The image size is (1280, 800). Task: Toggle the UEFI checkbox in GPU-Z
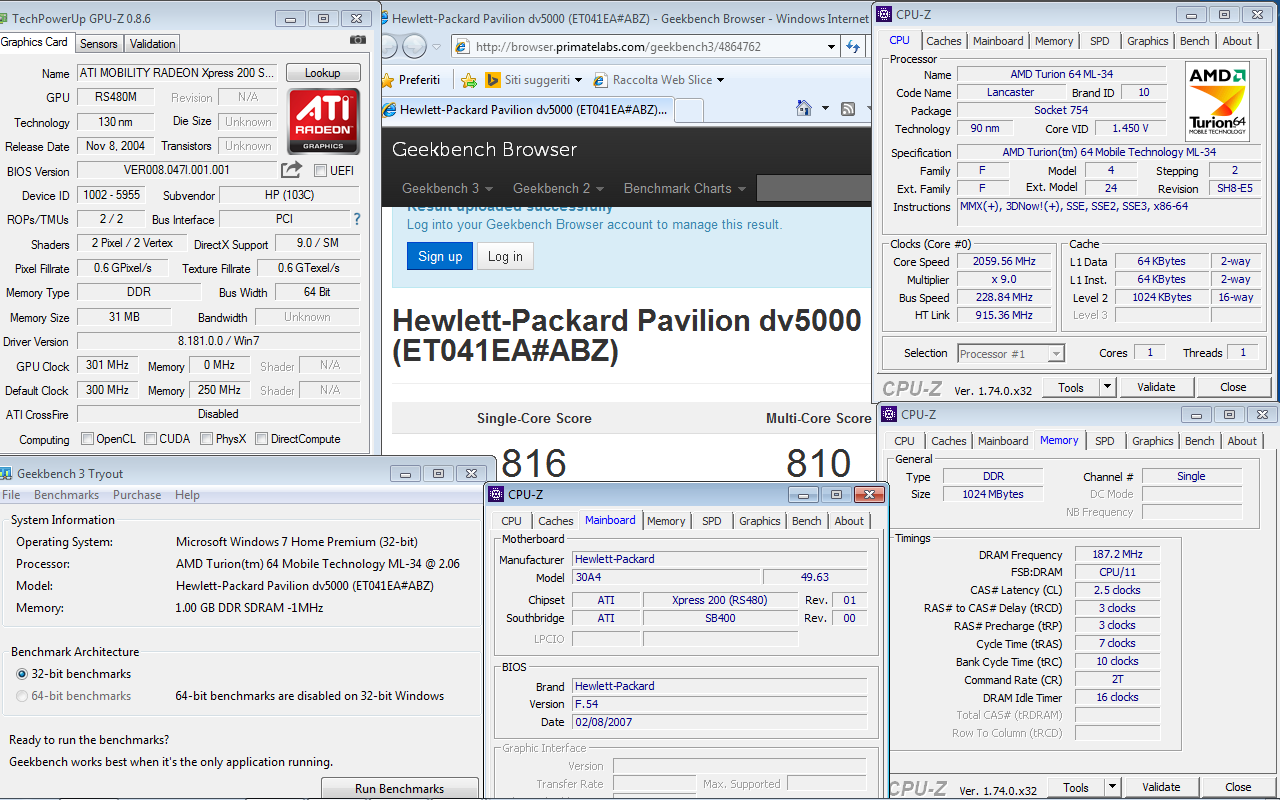(x=320, y=170)
